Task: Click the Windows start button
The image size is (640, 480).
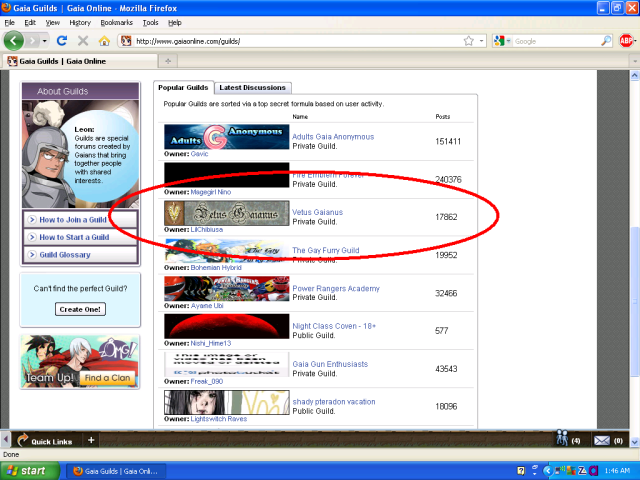Action: tap(30, 471)
